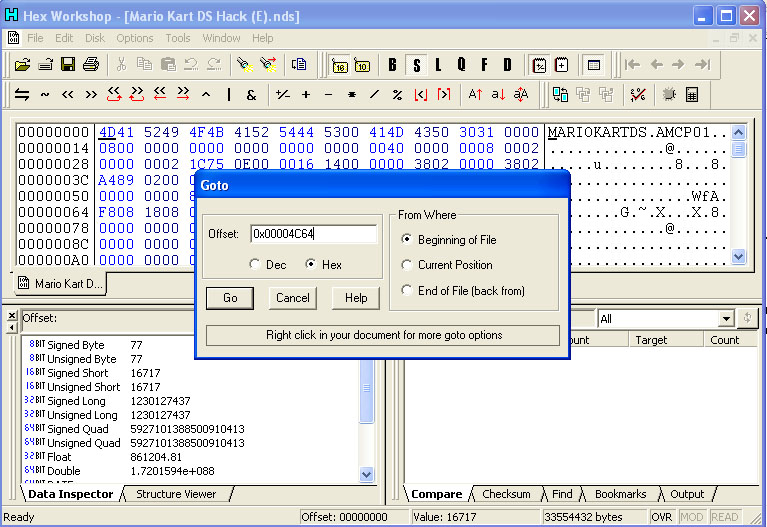The image size is (767, 527).
Task: Switch offset display to hex (16) icon
Action: pyautogui.click(x=339, y=65)
